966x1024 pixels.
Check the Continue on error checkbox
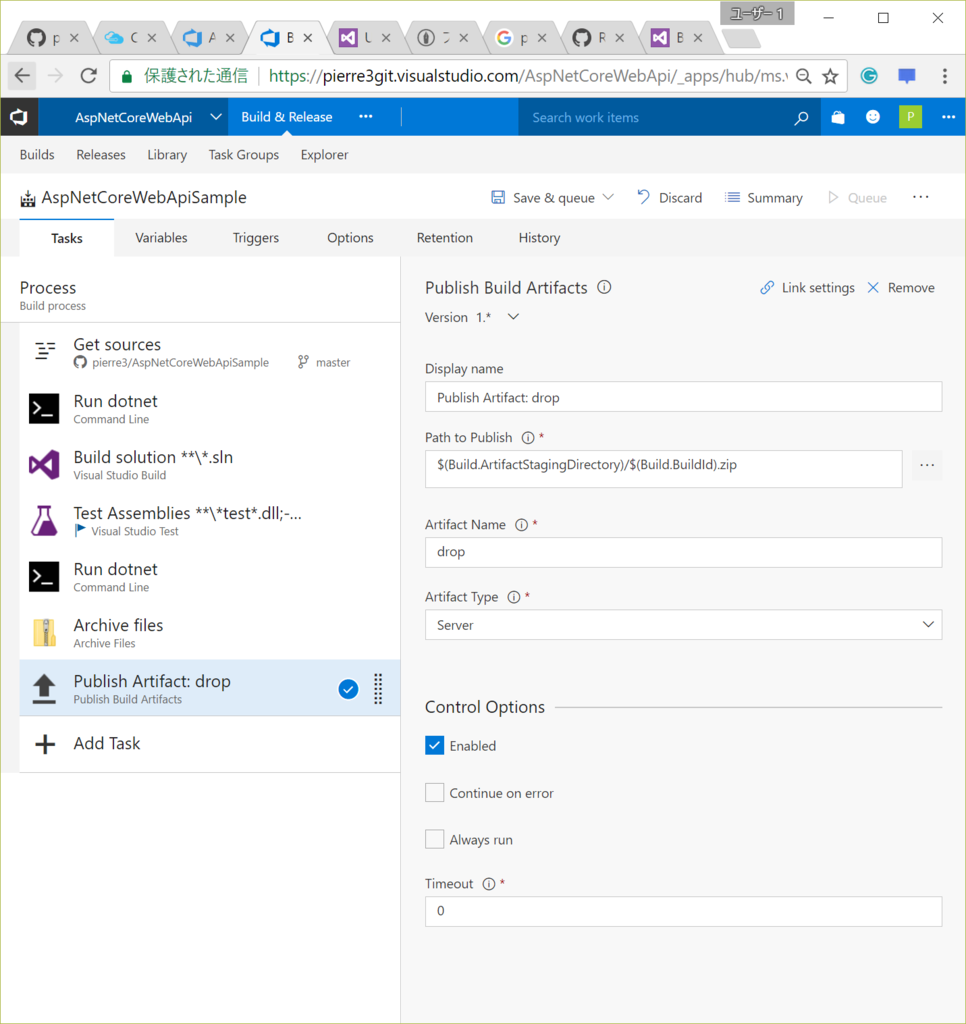pyautogui.click(x=434, y=793)
